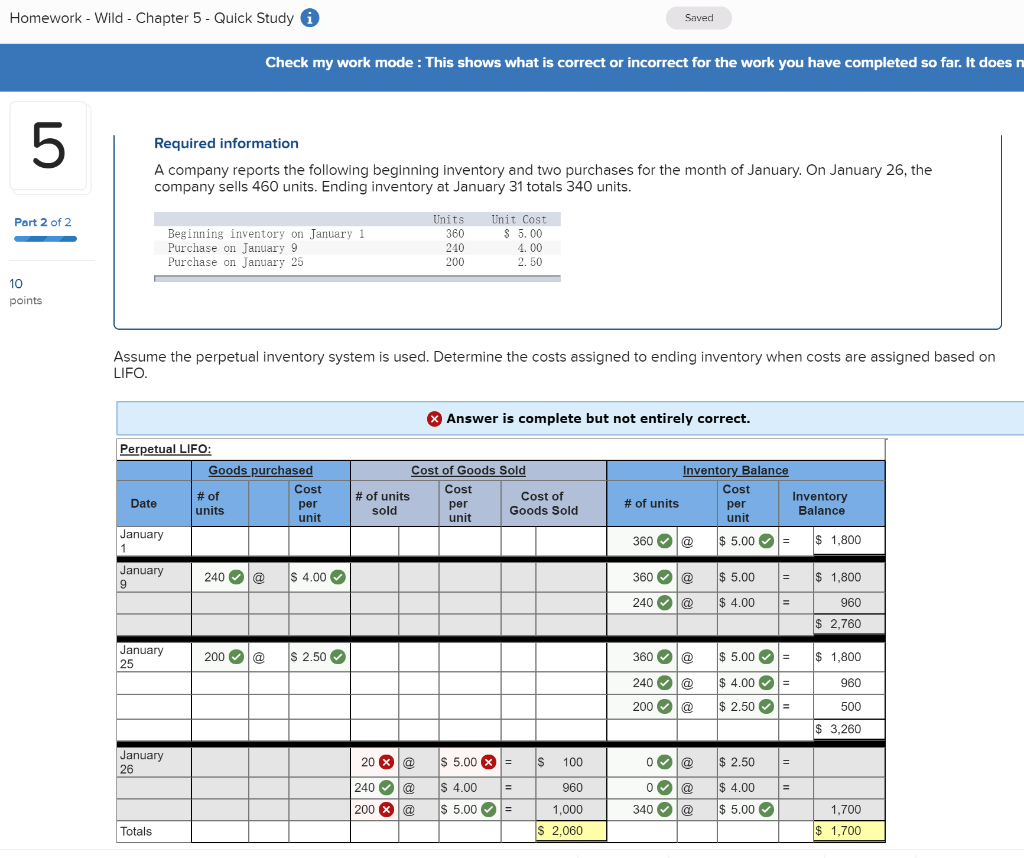Select the question navigation card showing 5
This screenshot has width=1024, height=858.
click(50, 147)
